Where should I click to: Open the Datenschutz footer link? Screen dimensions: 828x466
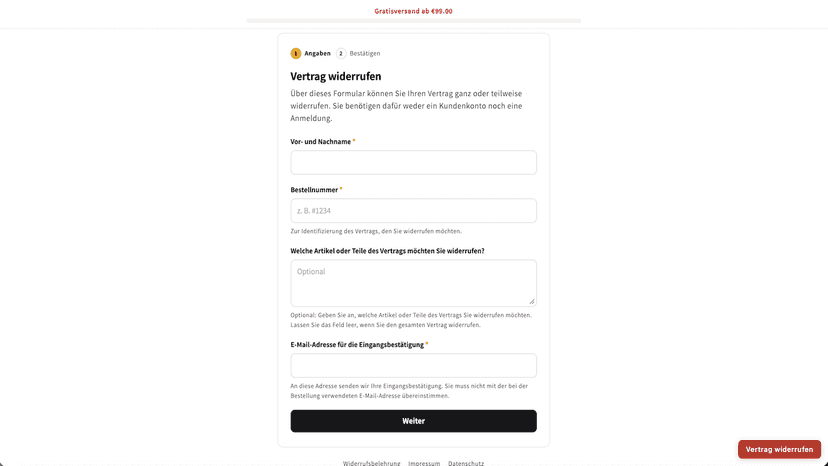[x=466, y=463]
